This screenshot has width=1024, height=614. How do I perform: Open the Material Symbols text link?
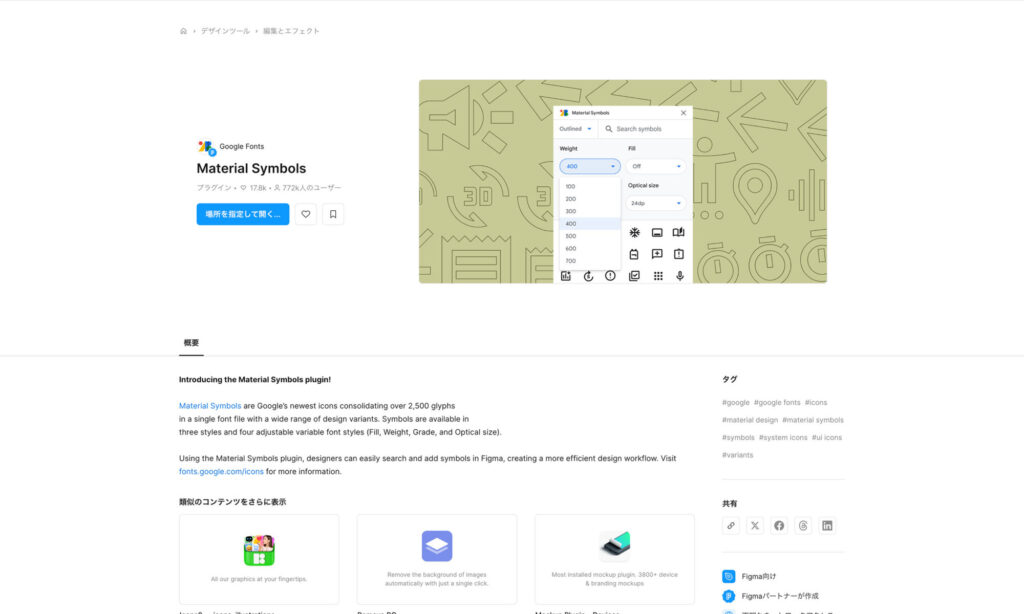tap(210, 406)
